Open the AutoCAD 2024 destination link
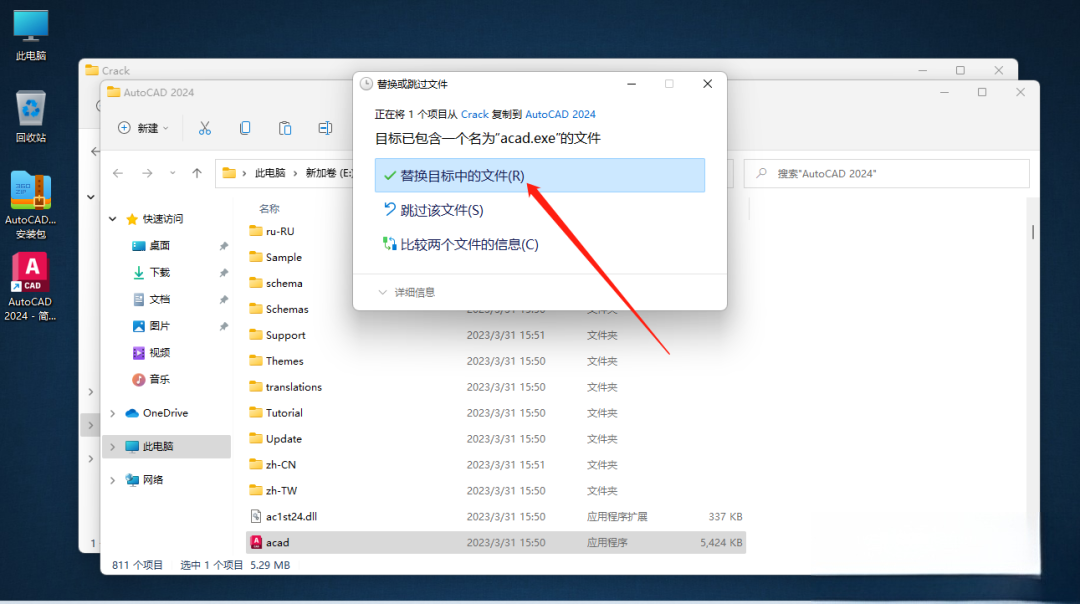Viewport: 1080px width, 604px height. point(560,114)
